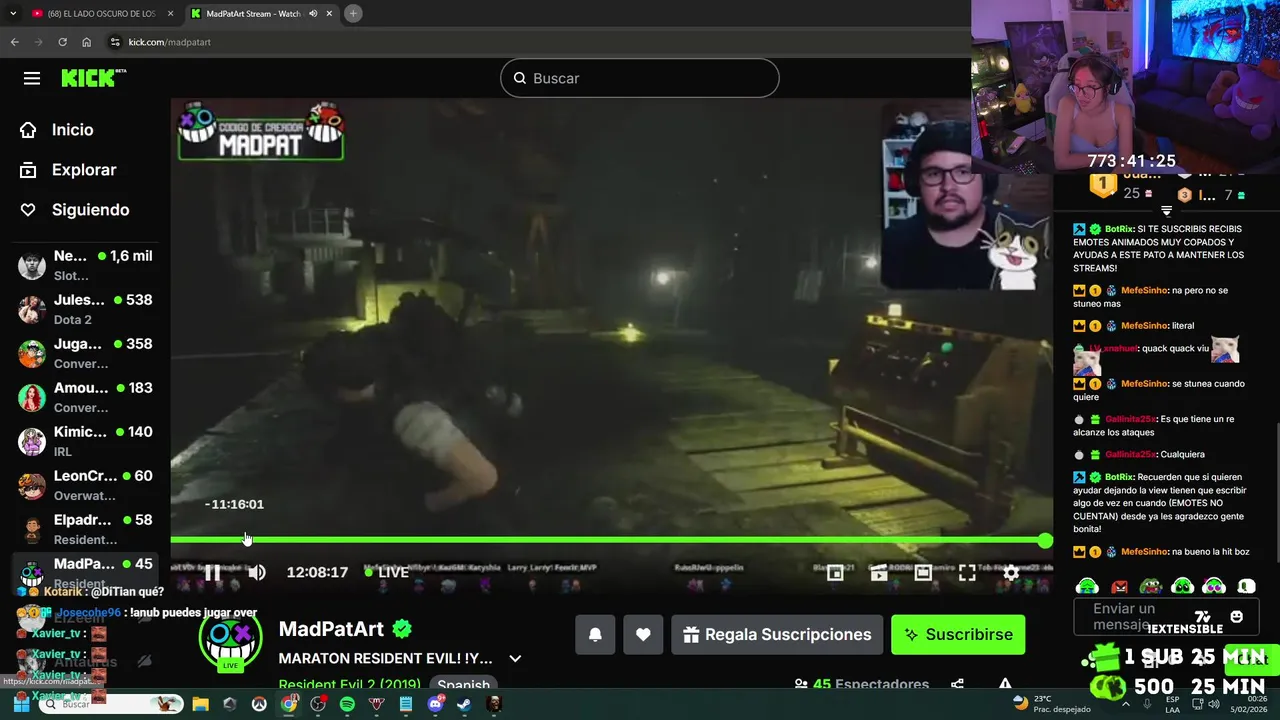Viewport: 1280px width, 720px height.
Task: Share the stream via share icon
Action: 957,685
